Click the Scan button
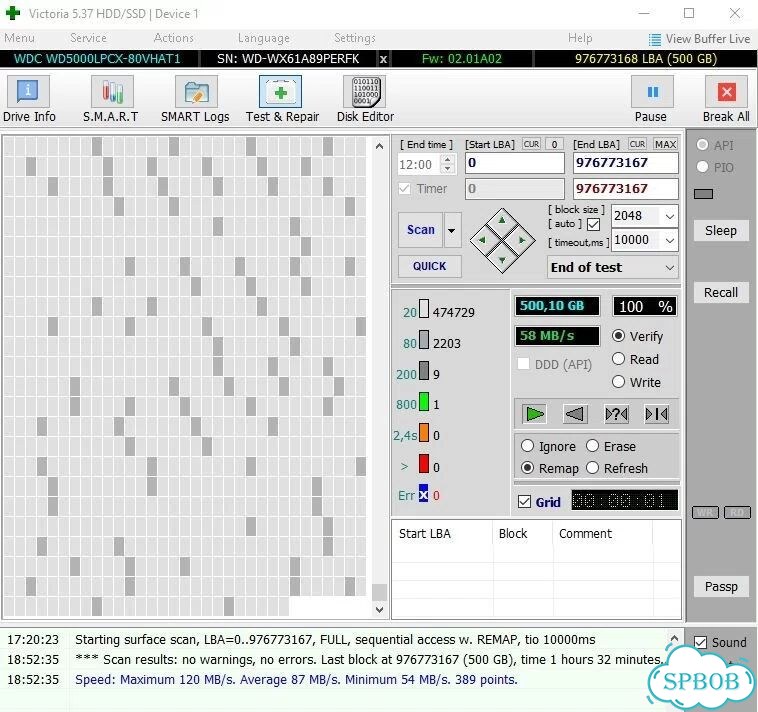The image size is (758, 712). [x=421, y=230]
